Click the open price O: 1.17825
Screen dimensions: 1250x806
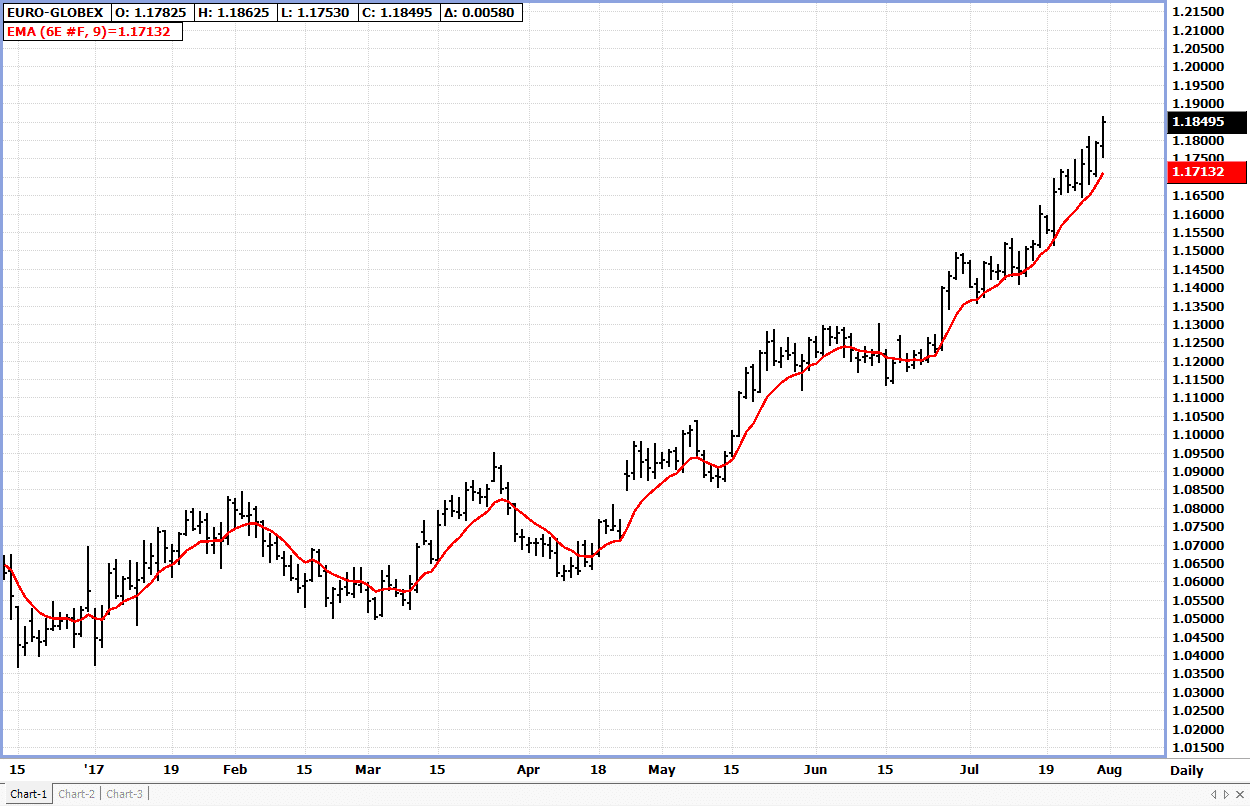[153, 13]
